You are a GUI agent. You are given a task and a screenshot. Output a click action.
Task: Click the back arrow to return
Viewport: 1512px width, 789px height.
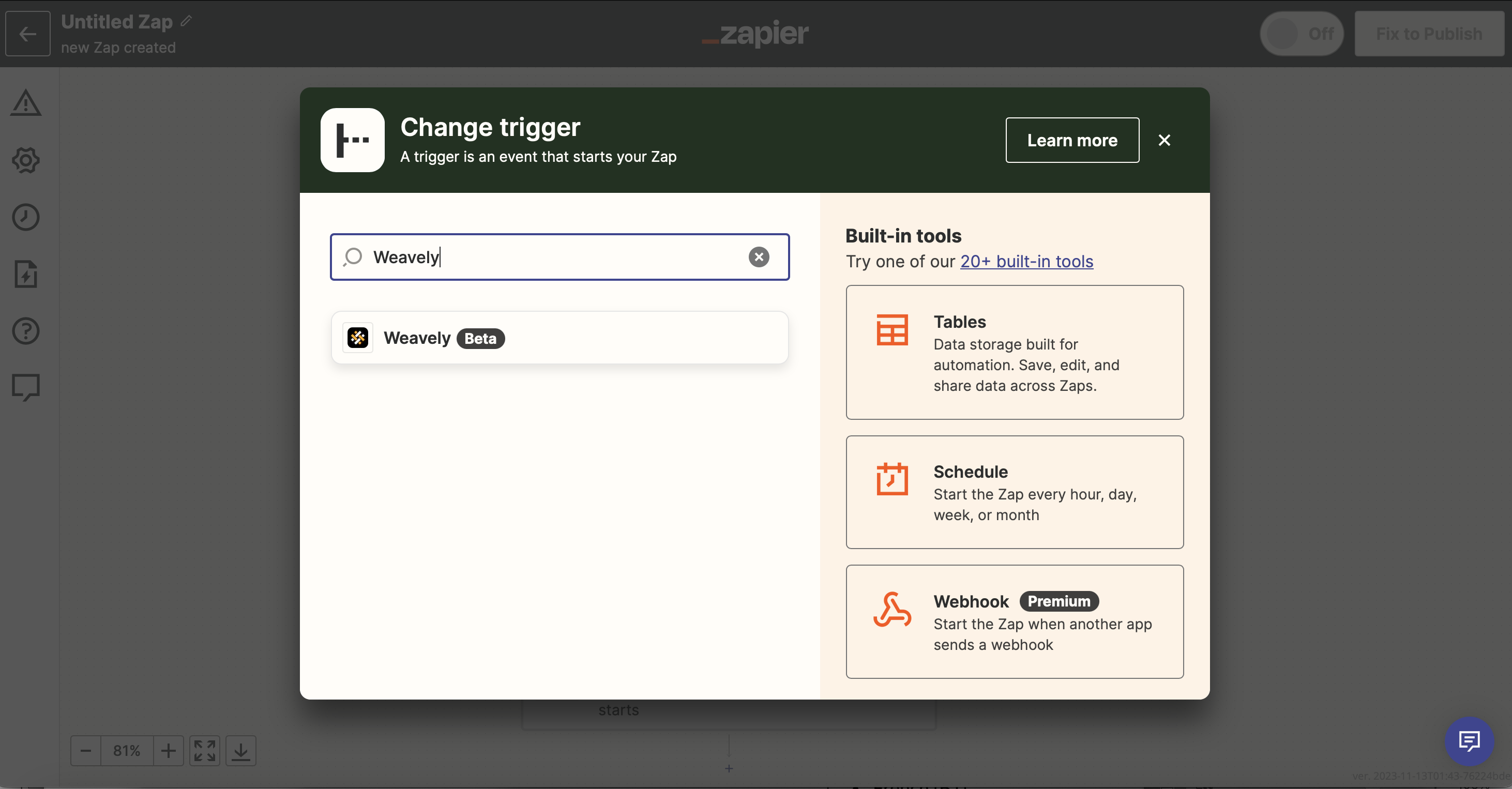coord(26,32)
